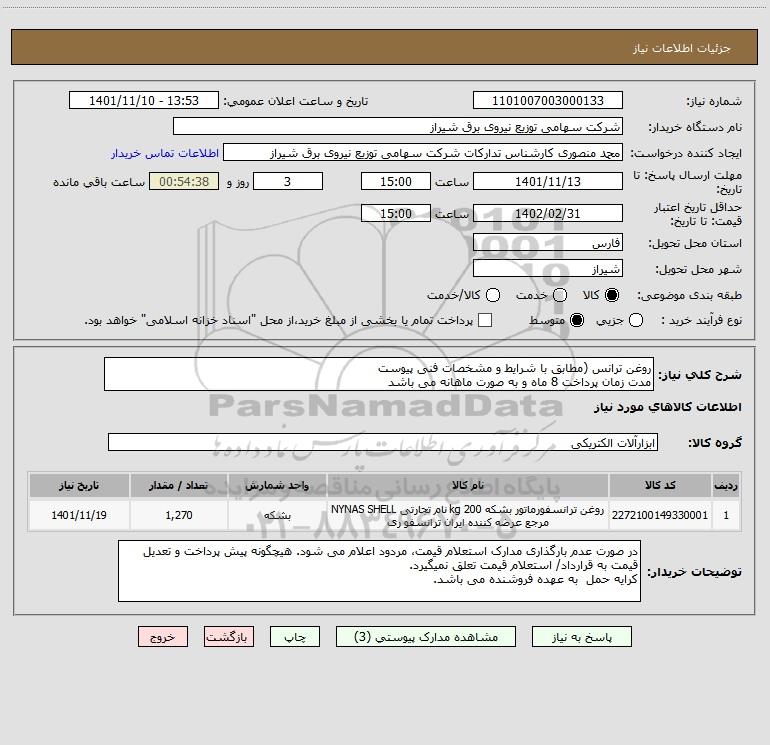Screen dimensions: 770x745
Task: Click the ردیف column header
Action: pyautogui.click(x=726, y=485)
